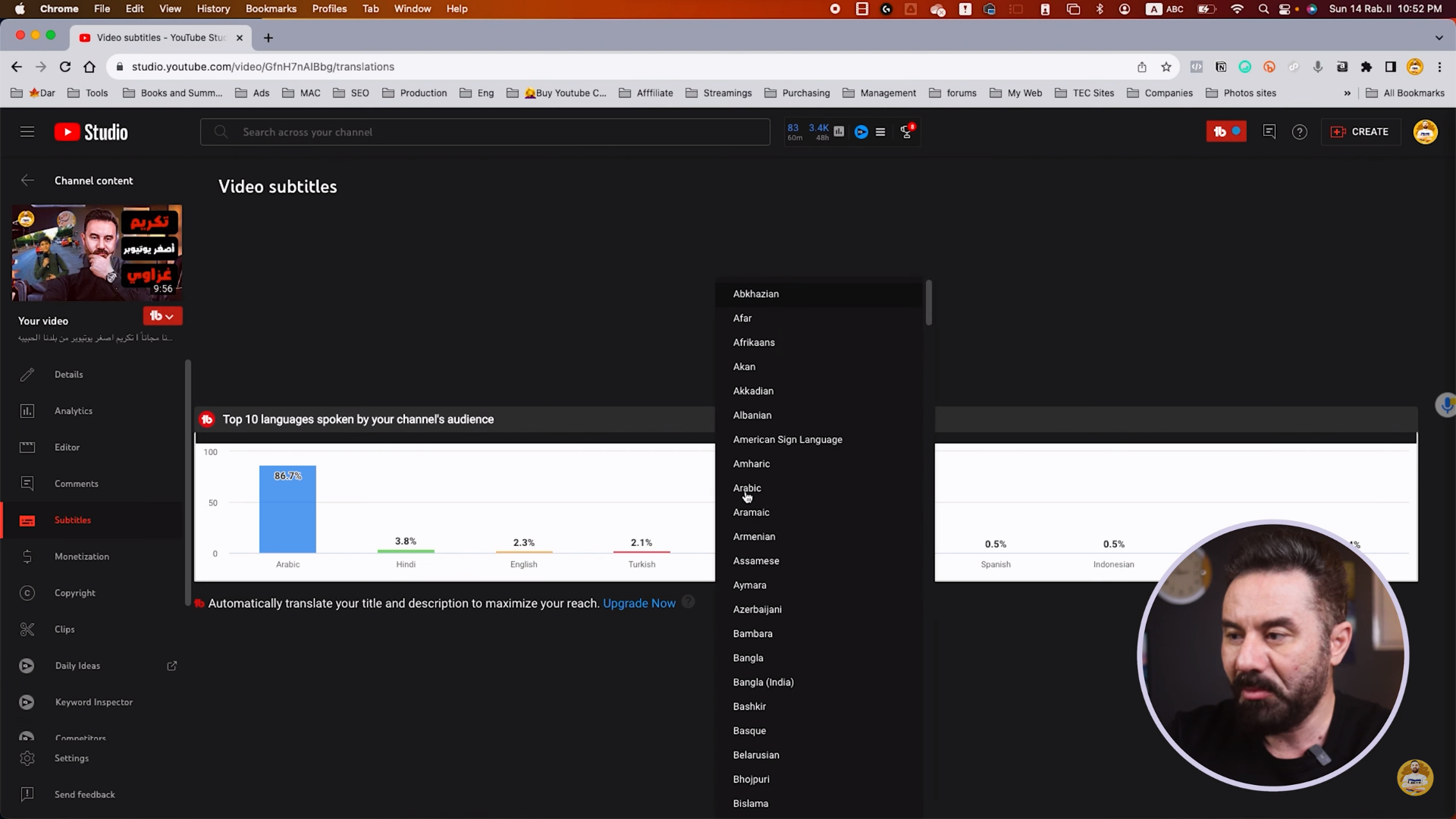Choose American Sign Language option
Viewport: 1456px width, 819px height.
[787, 440]
